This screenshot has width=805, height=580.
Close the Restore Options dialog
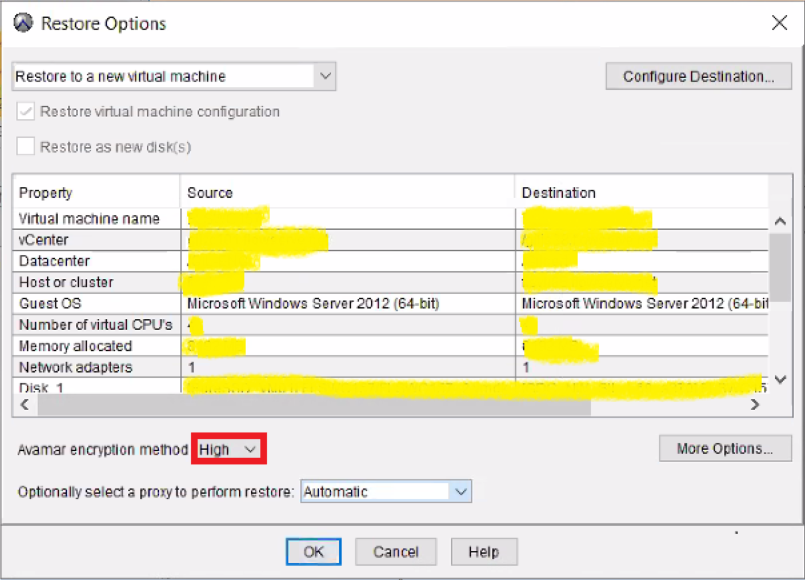(780, 23)
